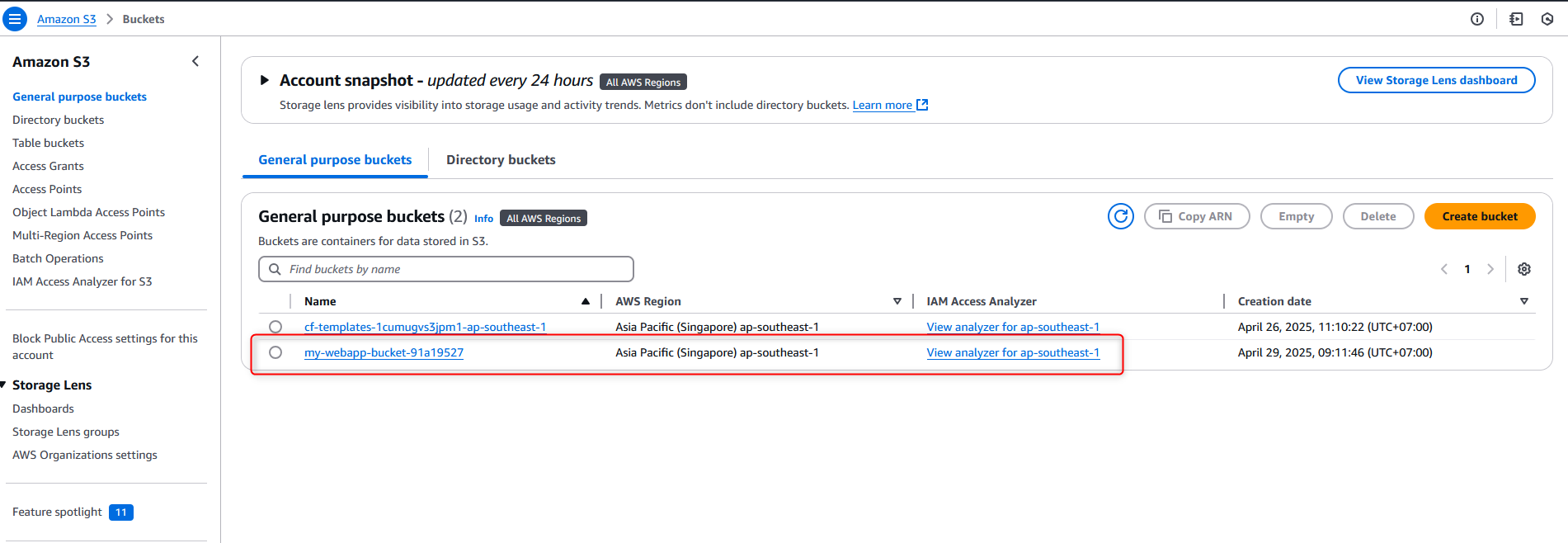
Task: Open cf-templates-1cumugvs3jpm1-ap-southeast-1 bucket
Action: (425, 327)
